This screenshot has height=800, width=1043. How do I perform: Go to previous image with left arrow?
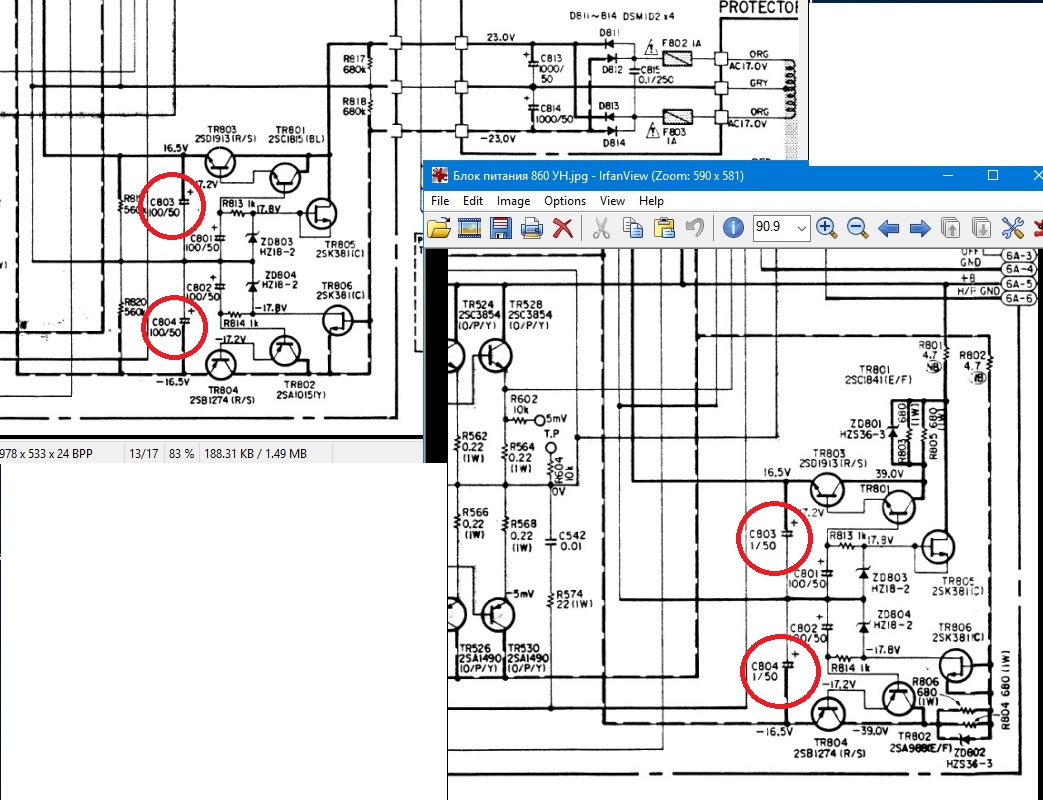889,229
